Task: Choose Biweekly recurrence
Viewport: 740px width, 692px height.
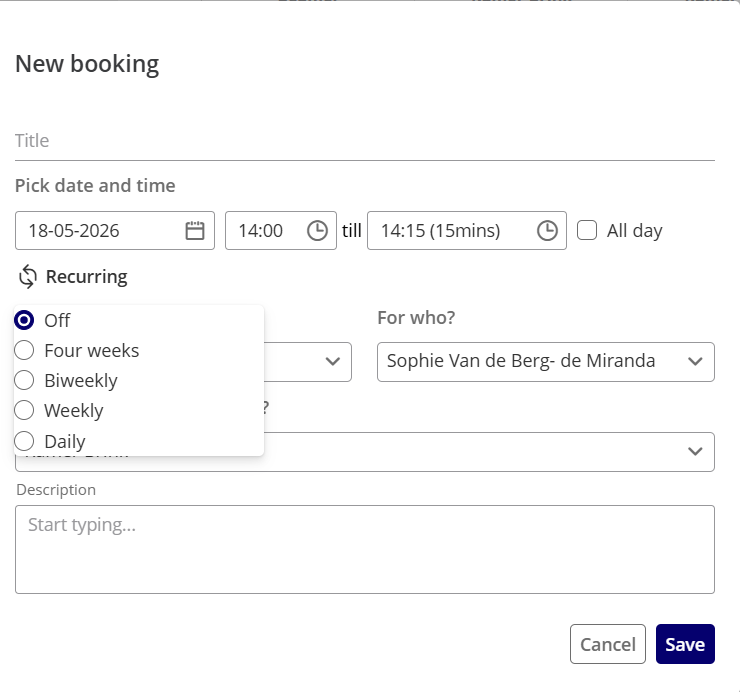Action: 24,380
